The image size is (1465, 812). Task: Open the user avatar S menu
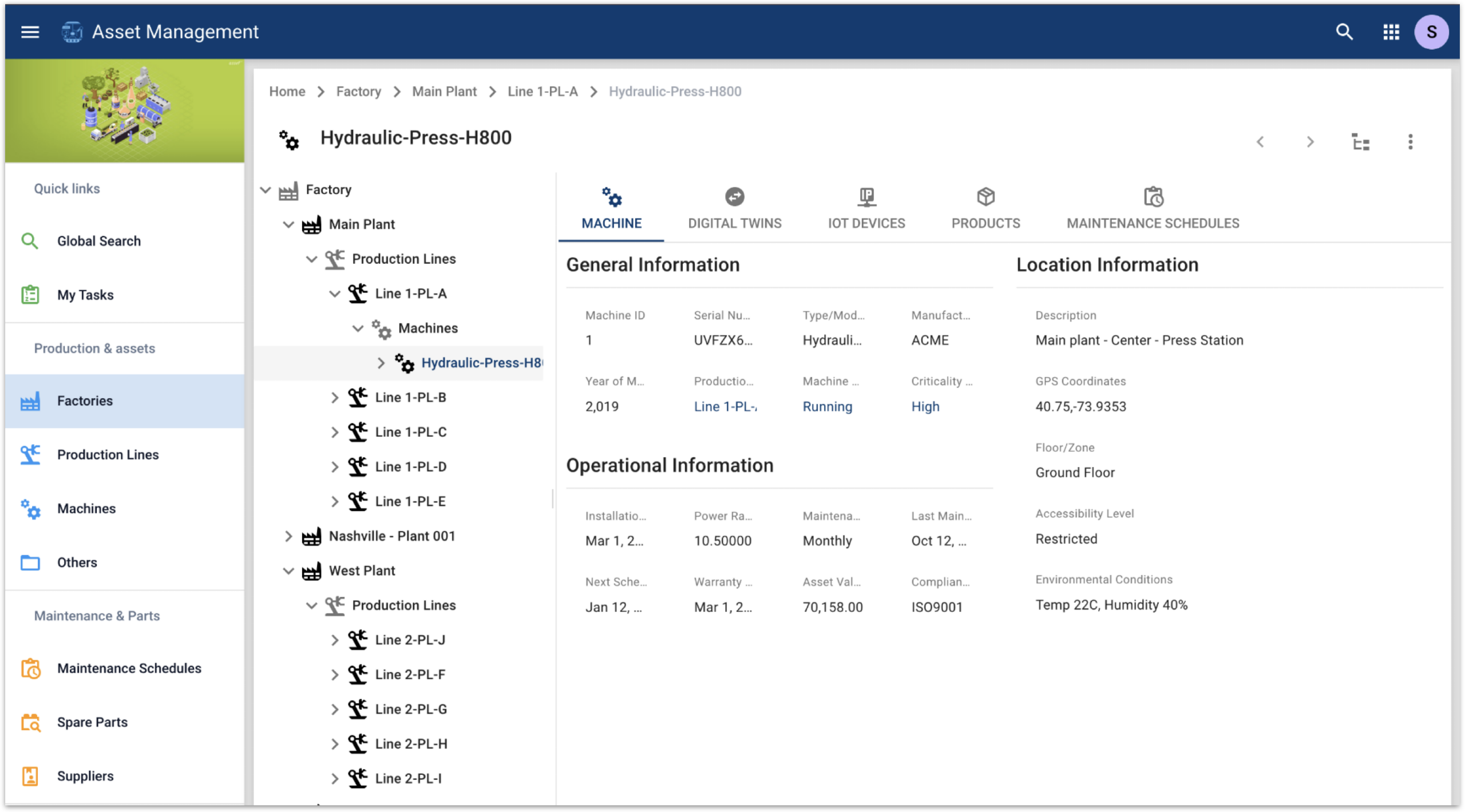point(1431,32)
